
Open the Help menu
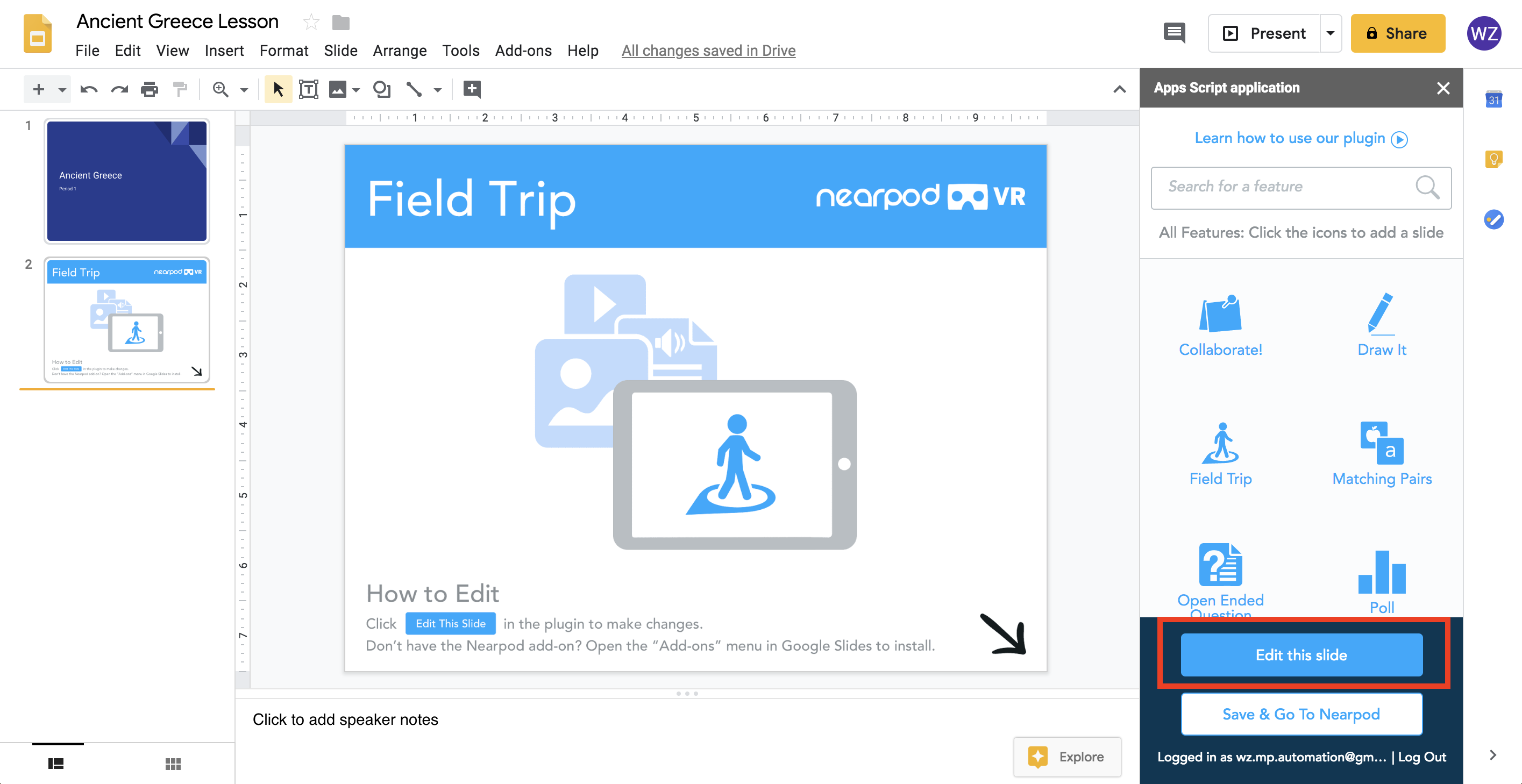583,51
